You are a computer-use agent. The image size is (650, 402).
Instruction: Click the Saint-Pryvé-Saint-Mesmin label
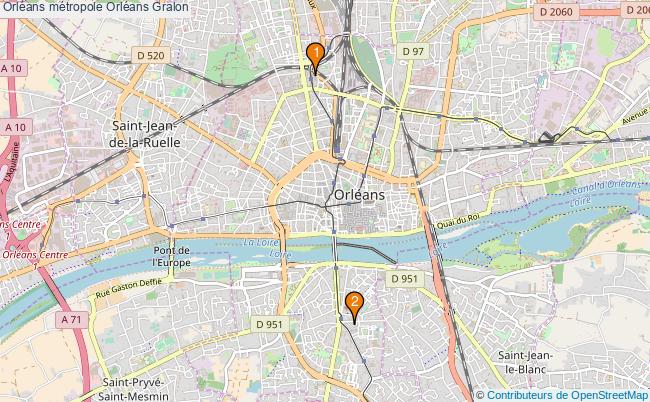point(133,389)
